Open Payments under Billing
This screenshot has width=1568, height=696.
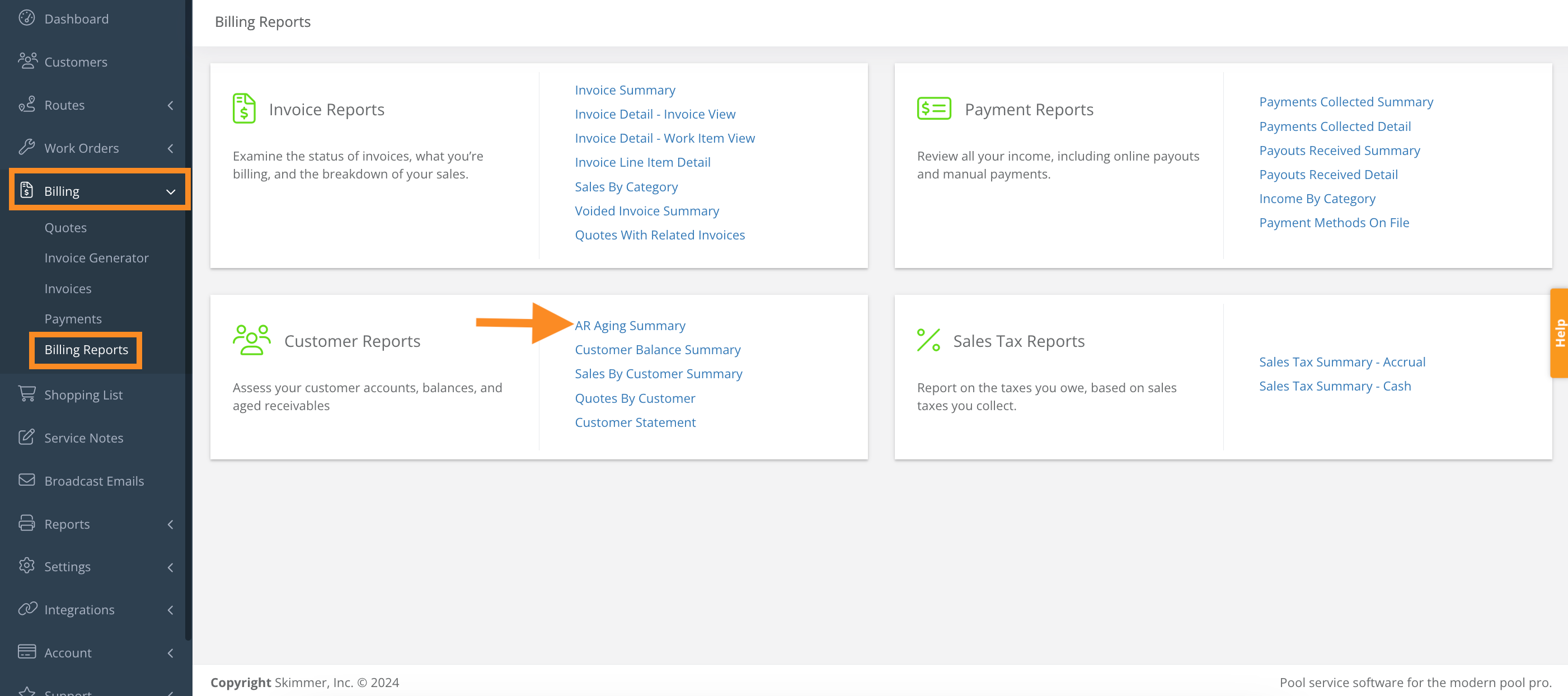point(73,319)
